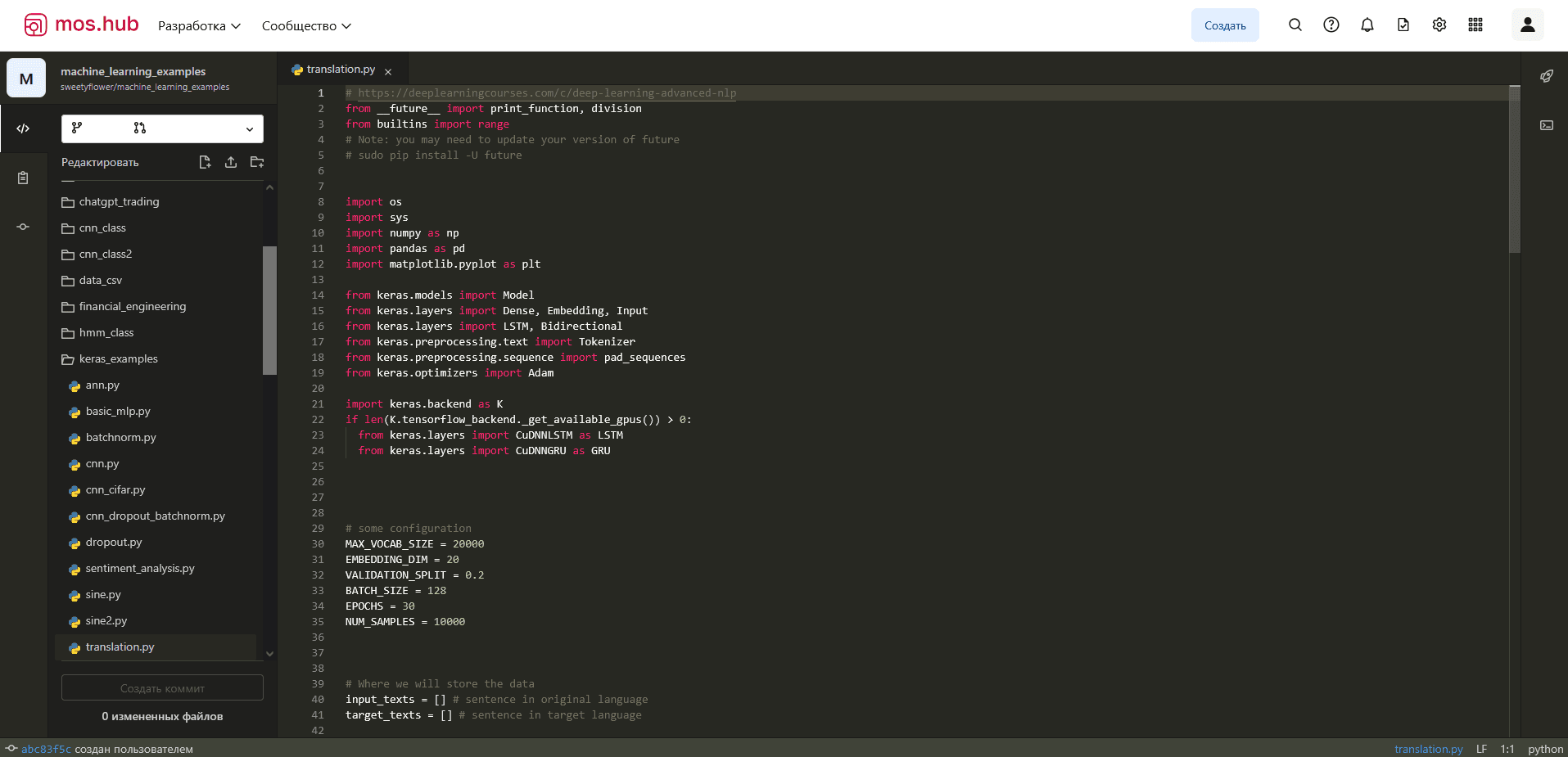Expand the Разработка menu
The height and width of the screenshot is (757, 1568).
(199, 26)
